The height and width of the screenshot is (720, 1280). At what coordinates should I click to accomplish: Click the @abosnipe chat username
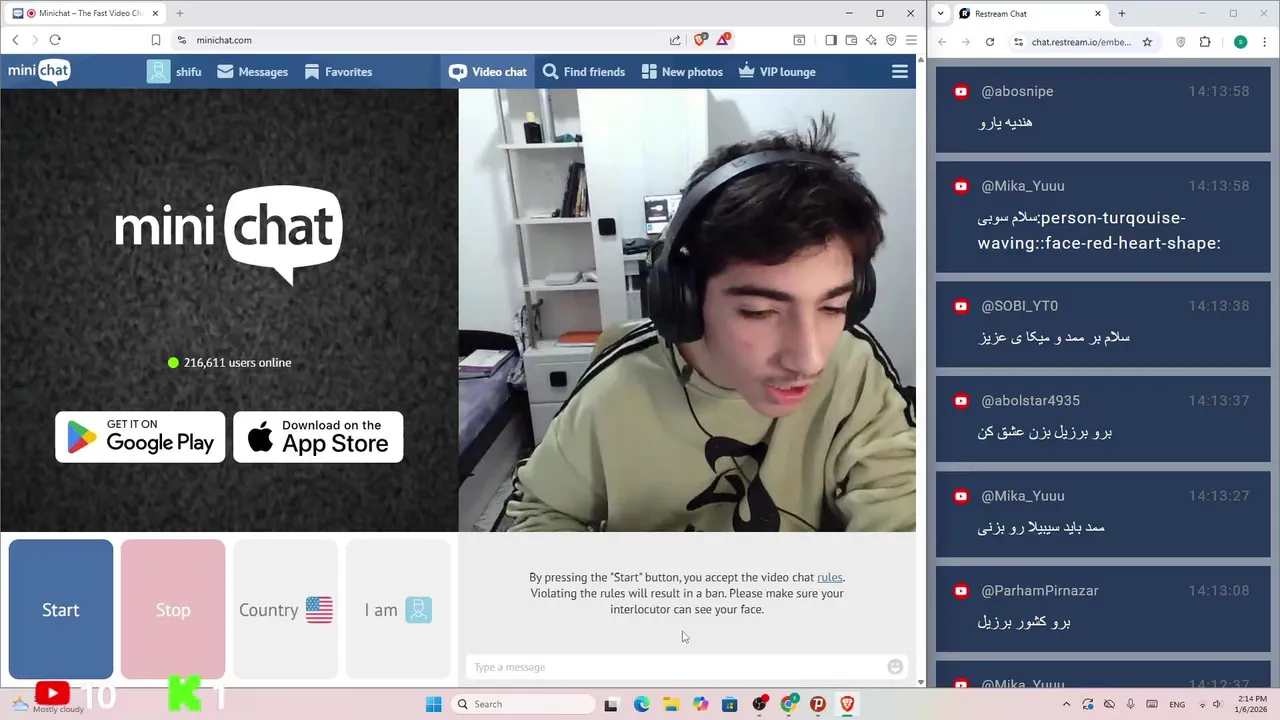click(x=1017, y=91)
